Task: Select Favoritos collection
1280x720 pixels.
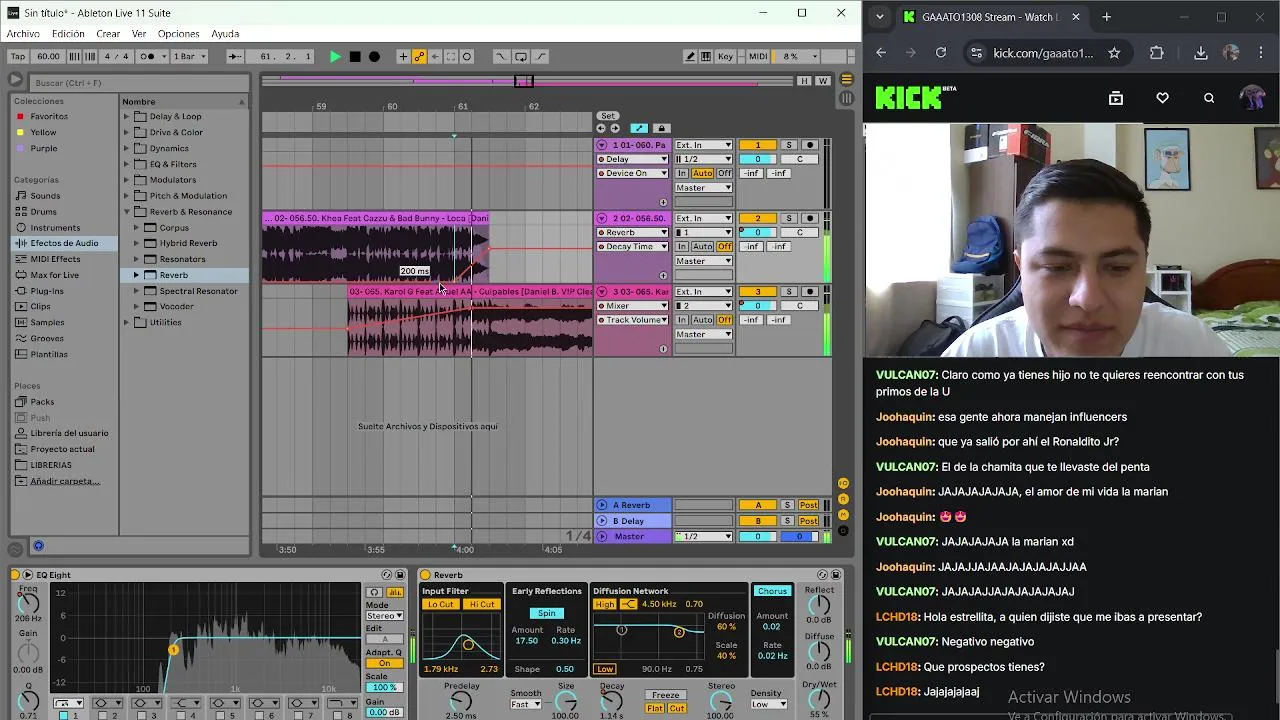Action: point(48,116)
